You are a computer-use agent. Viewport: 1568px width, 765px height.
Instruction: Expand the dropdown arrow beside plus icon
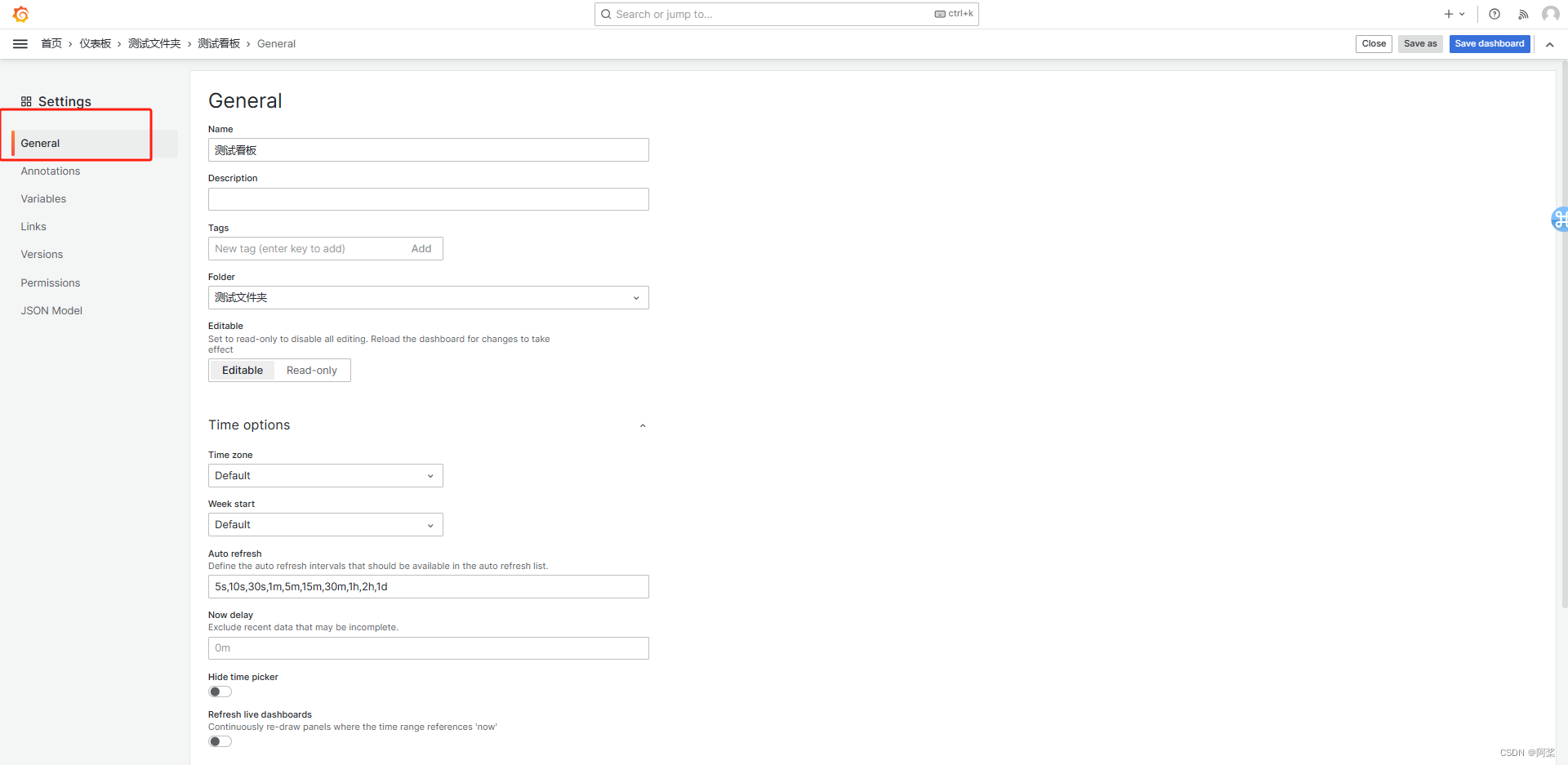(x=1462, y=14)
